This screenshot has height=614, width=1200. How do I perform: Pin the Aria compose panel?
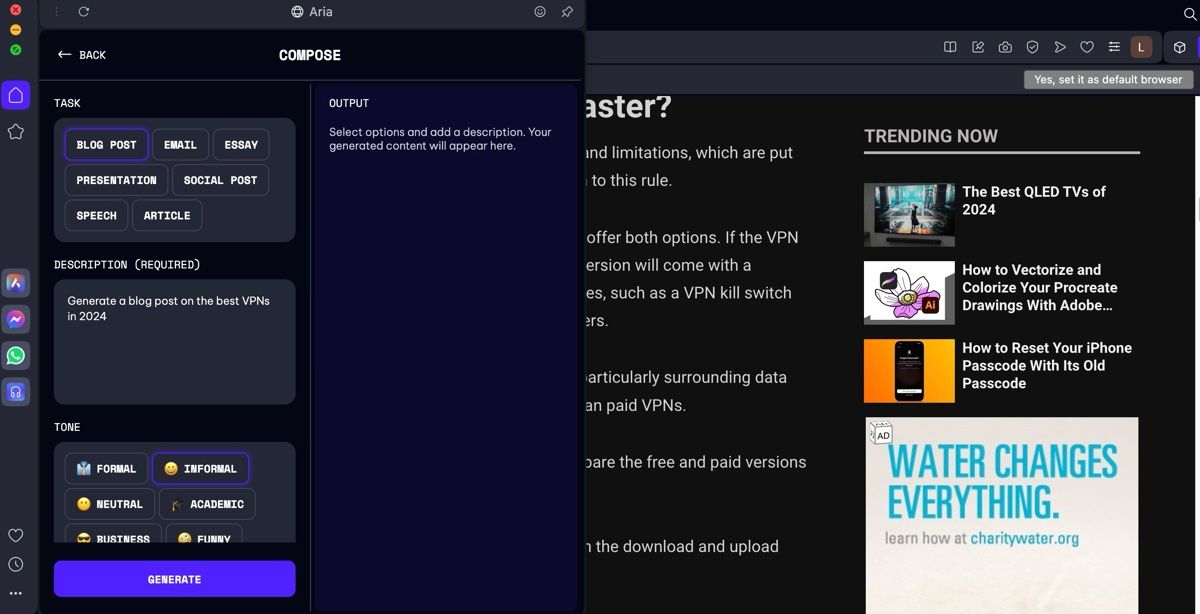click(567, 11)
